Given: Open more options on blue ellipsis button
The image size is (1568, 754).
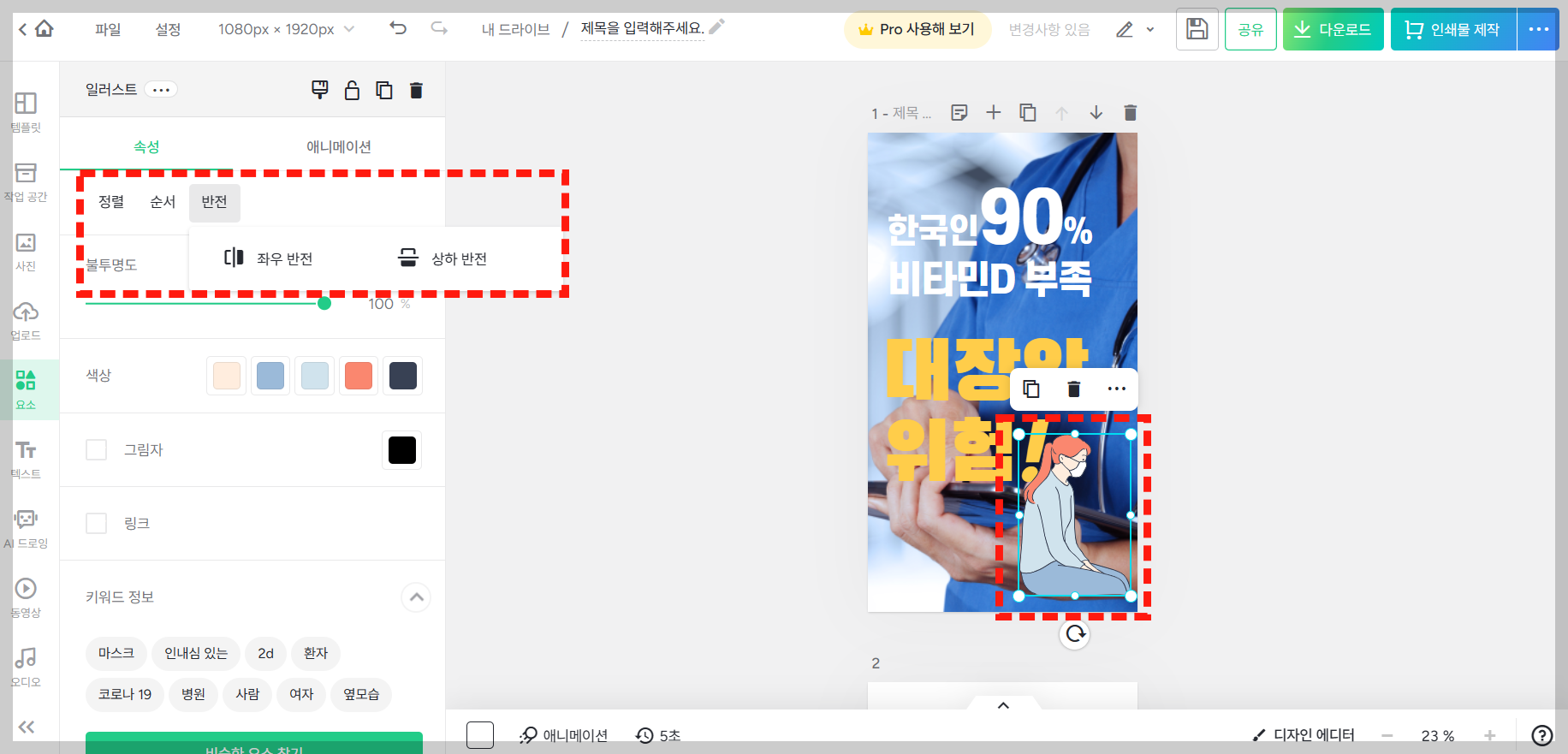Looking at the screenshot, I should (1538, 29).
